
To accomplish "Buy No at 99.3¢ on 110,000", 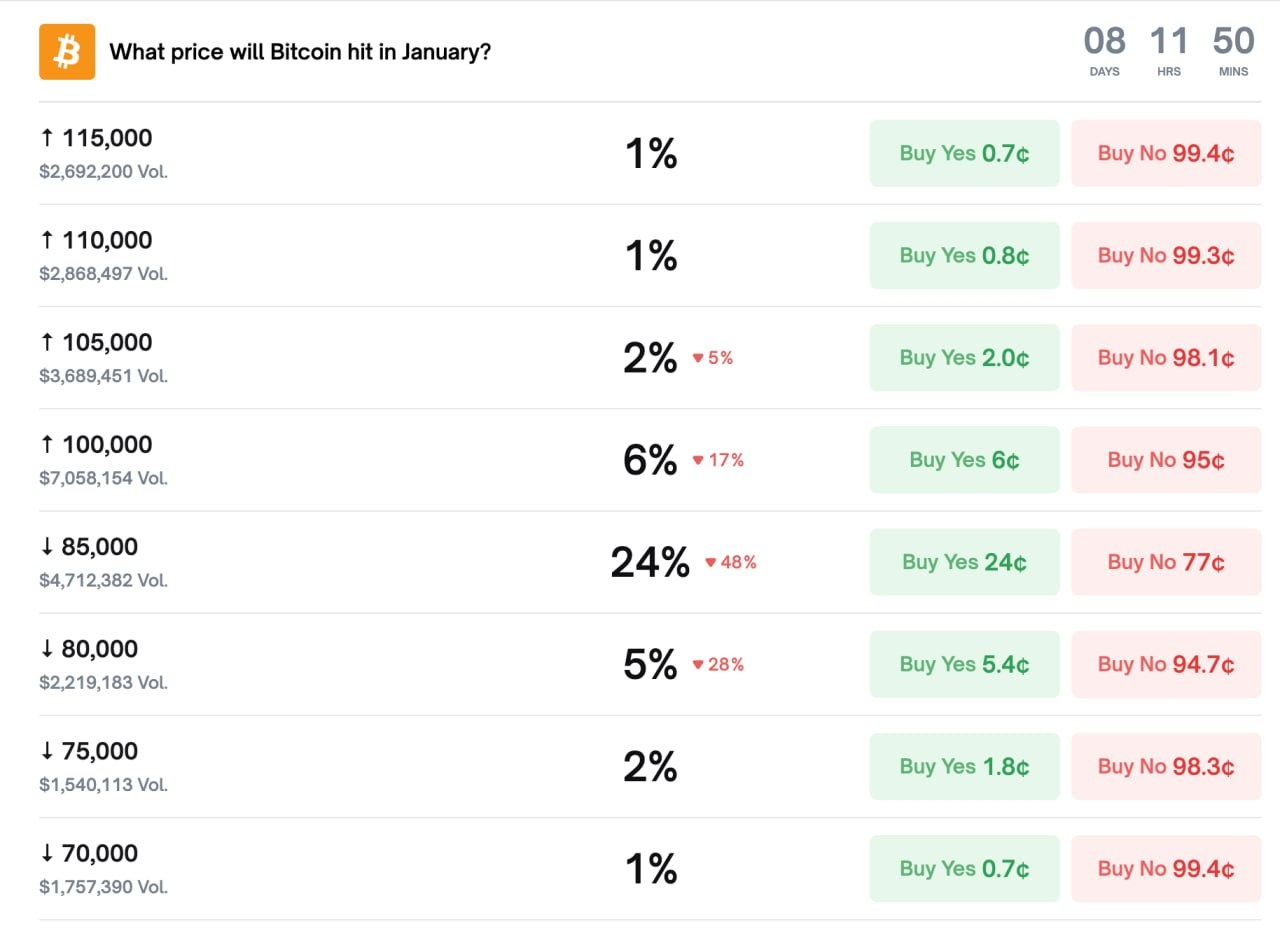I will [x=1166, y=255].
